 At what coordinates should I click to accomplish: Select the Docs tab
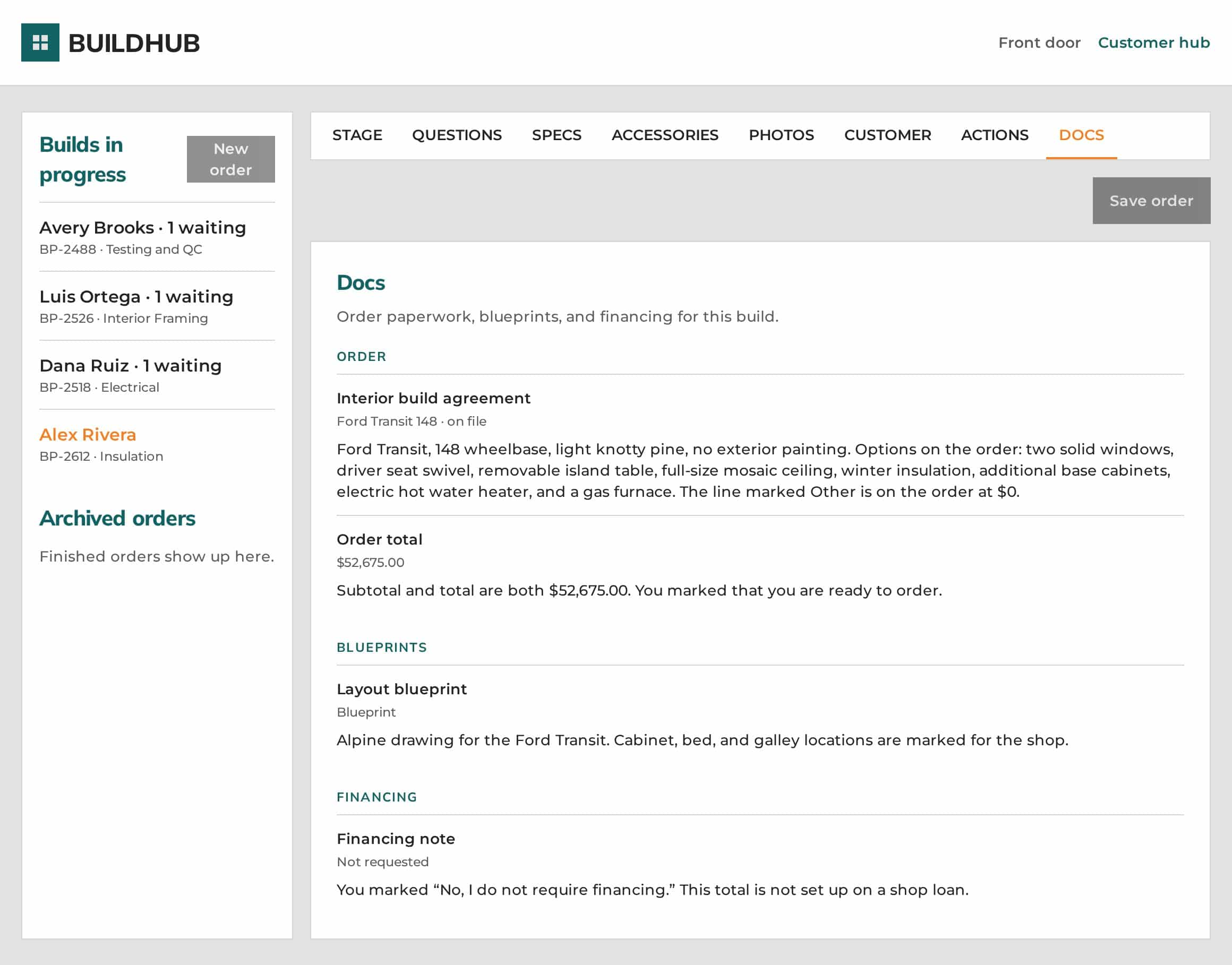[x=1081, y=135]
